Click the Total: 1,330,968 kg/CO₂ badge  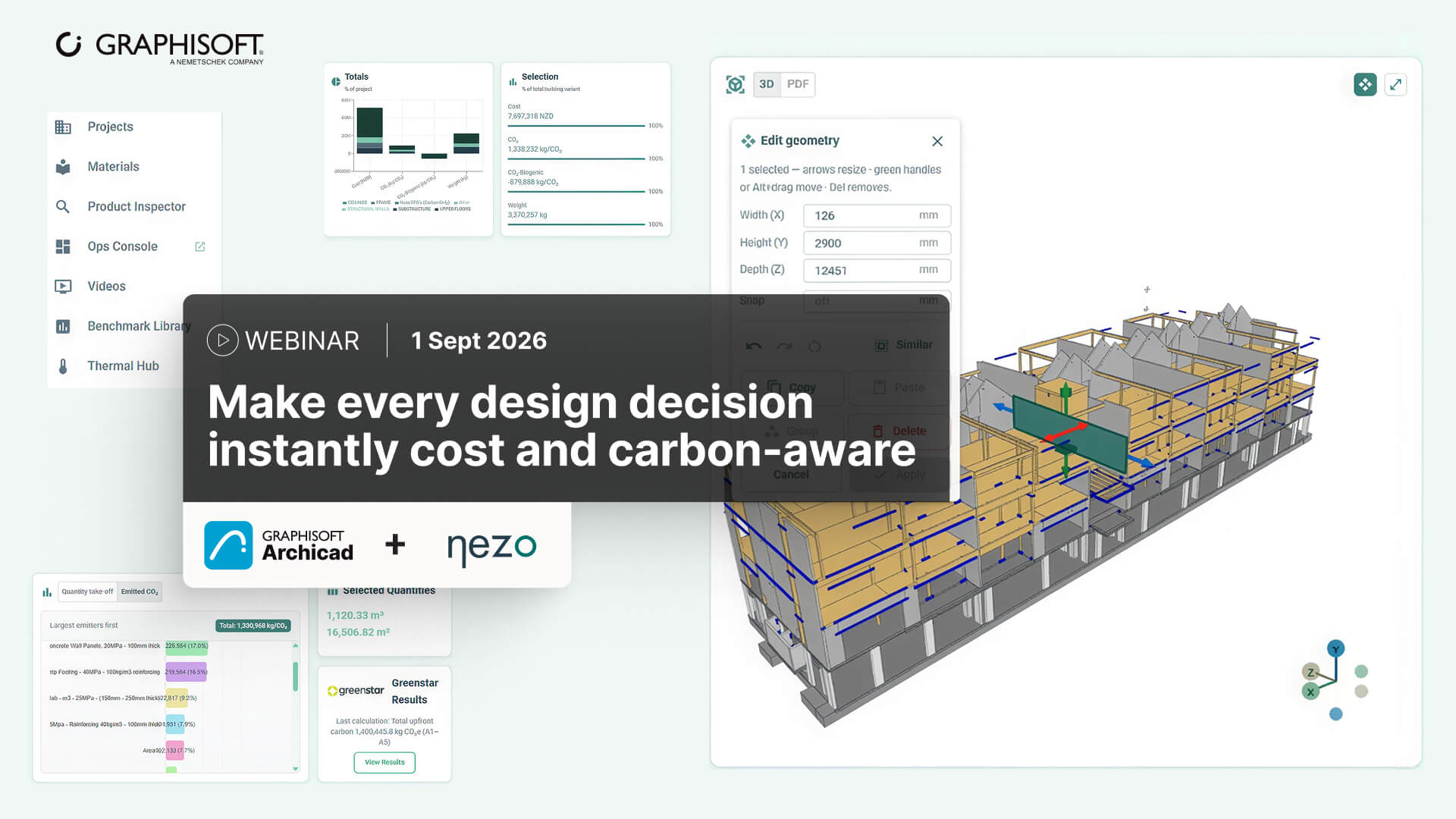[x=253, y=626]
